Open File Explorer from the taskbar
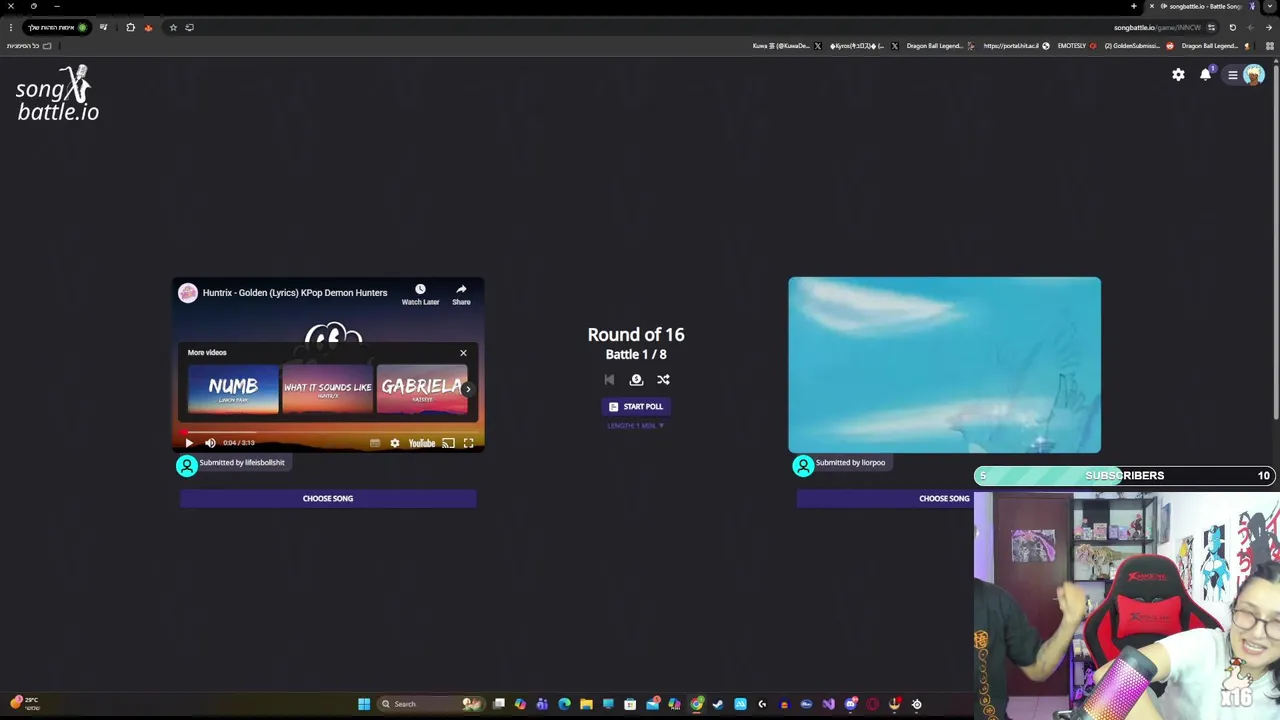The height and width of the screenshot is (720, 1280). click(x=586, y=704)
